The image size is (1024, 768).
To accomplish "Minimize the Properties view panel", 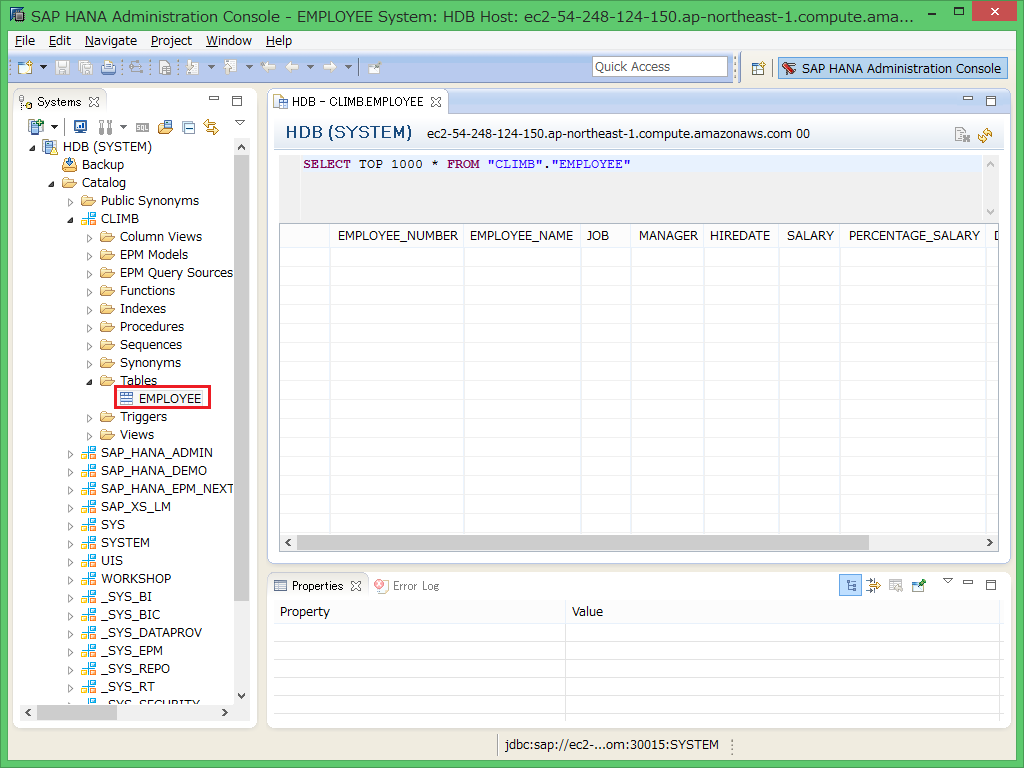I will (968, 583).
